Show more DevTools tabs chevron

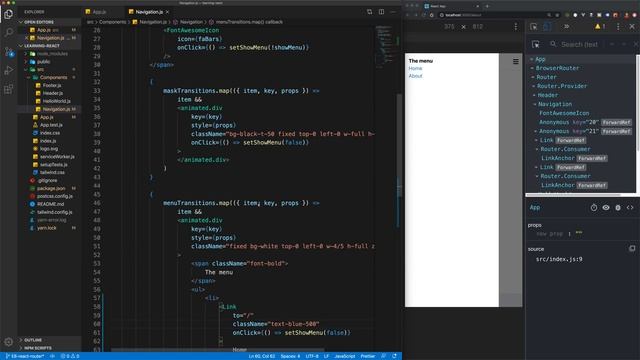coord(567,27)
